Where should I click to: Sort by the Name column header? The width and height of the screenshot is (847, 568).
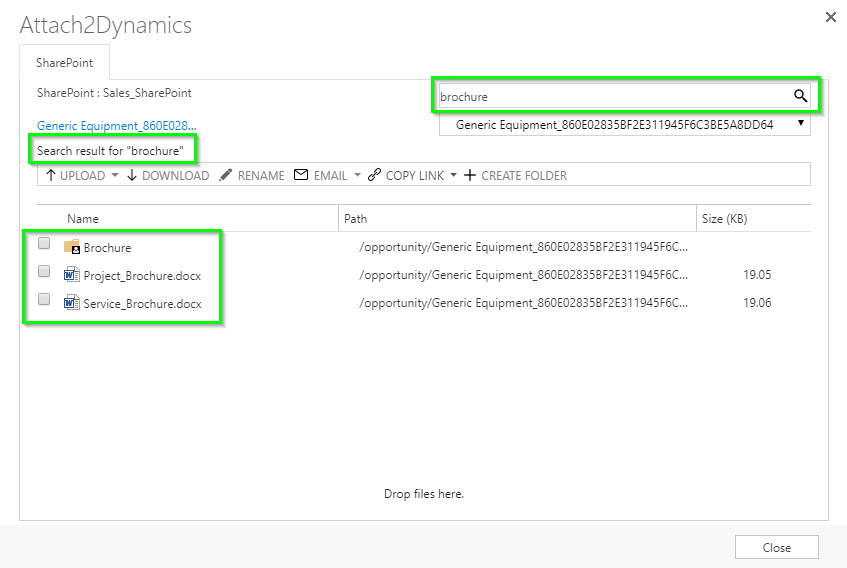point(83,219)
